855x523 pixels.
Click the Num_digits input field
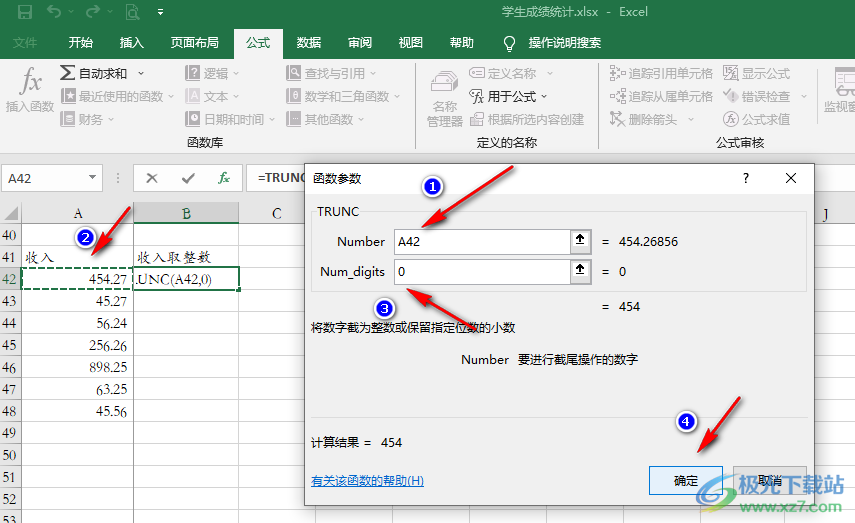[482, 271]
